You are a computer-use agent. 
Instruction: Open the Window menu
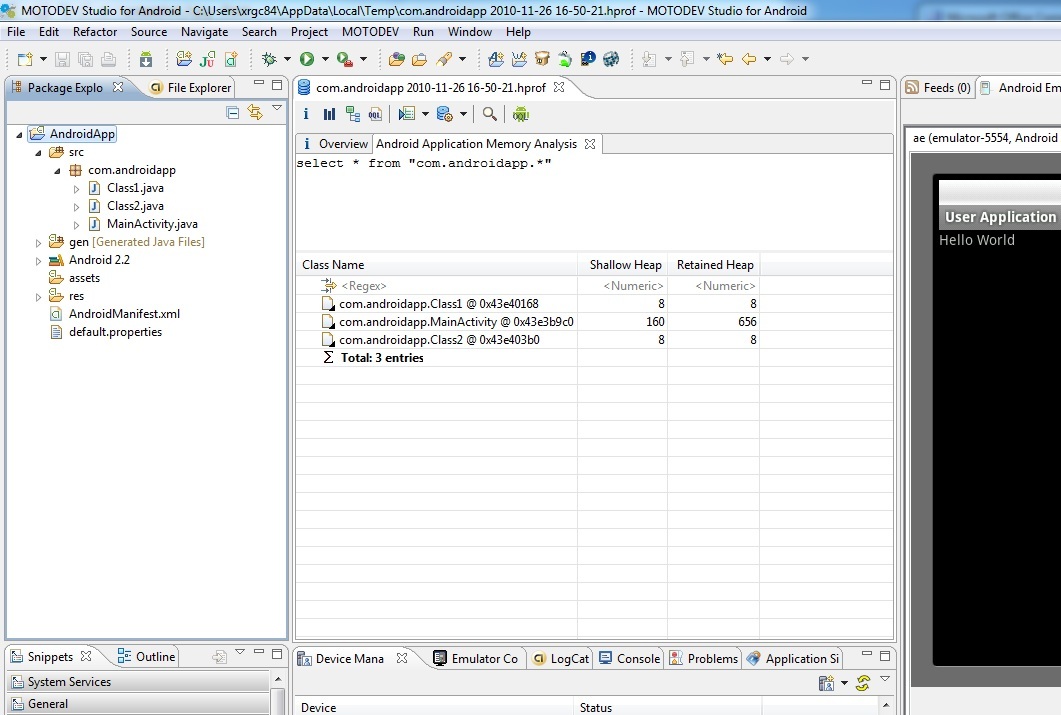[x=470, y=32]
